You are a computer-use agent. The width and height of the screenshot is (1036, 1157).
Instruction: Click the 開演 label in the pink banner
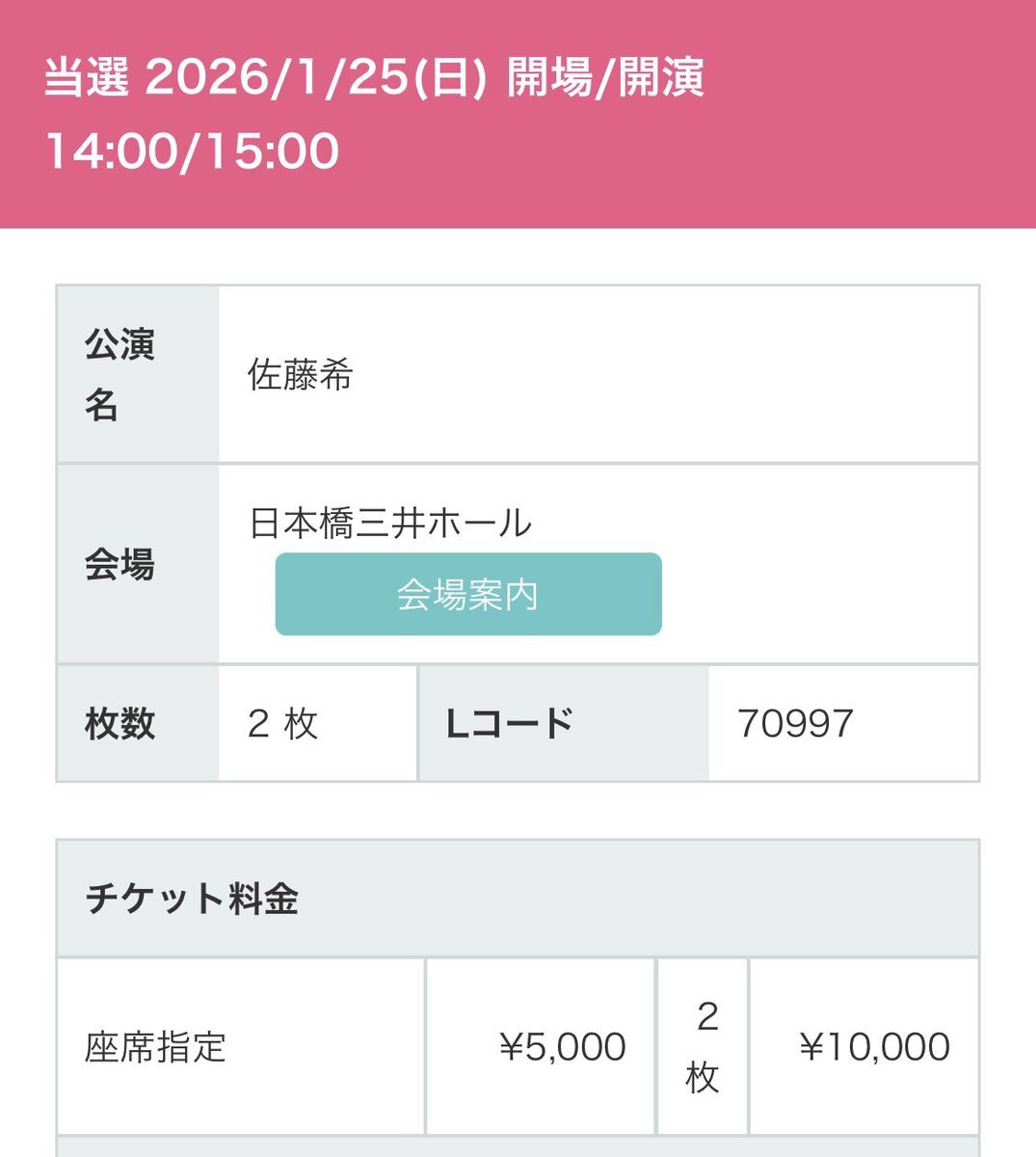pos(661,78)
